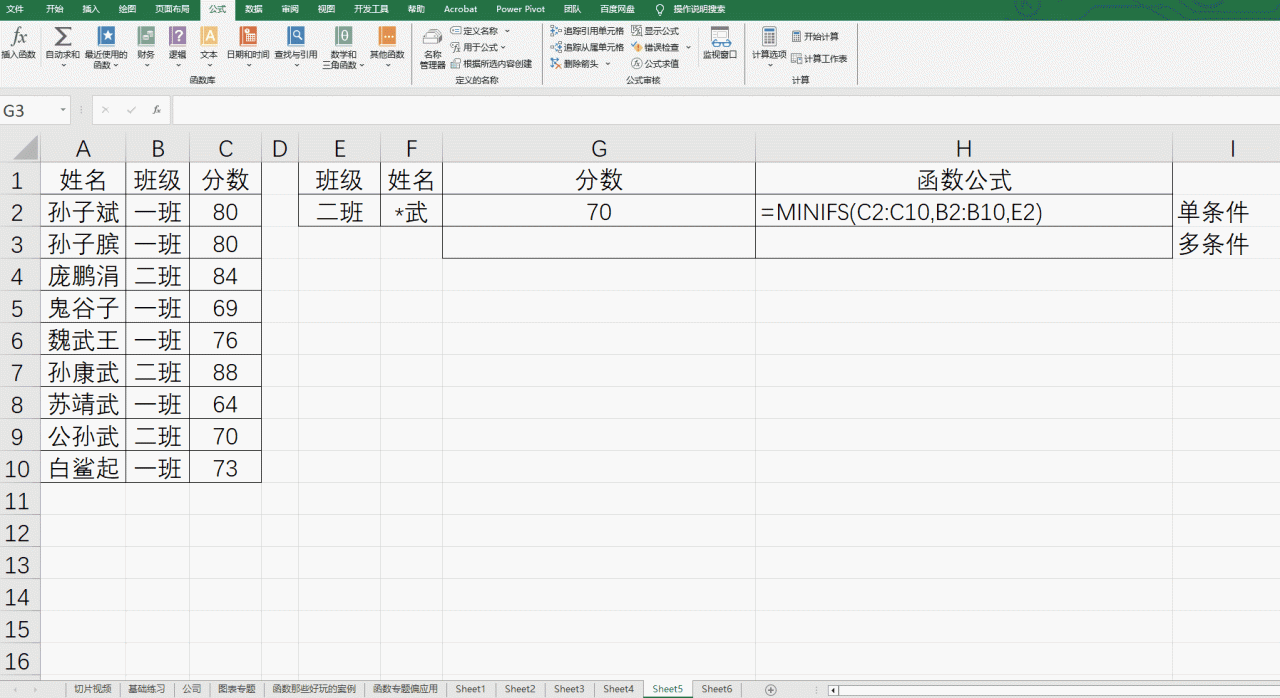Open the Sheet1 tab
This screenshot has width=1280, height=698.
[470, 689]
